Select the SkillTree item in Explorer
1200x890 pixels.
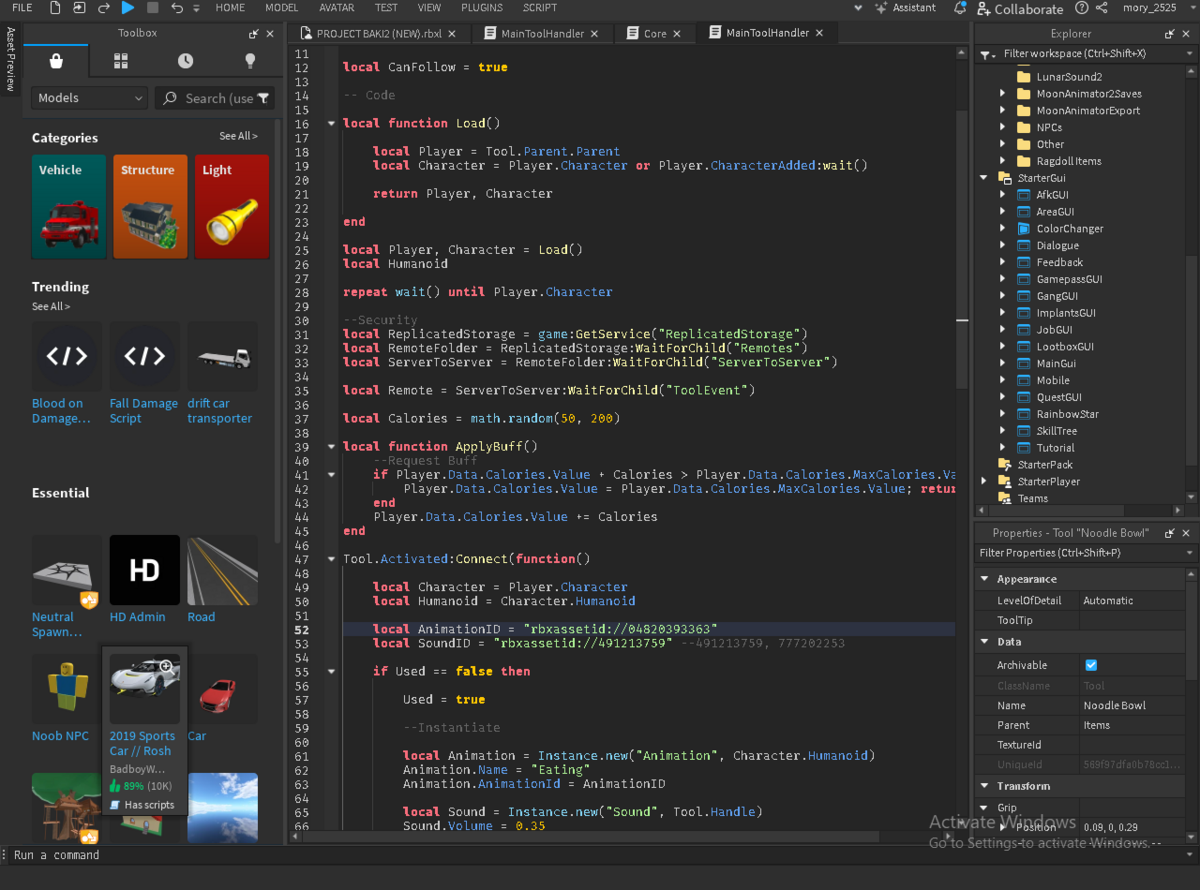point(1055,431)
